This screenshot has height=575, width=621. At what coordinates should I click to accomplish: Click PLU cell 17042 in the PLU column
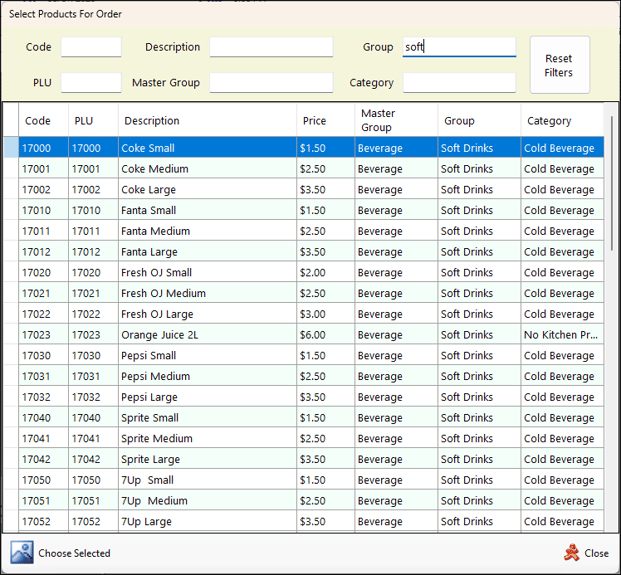[93, 459]
